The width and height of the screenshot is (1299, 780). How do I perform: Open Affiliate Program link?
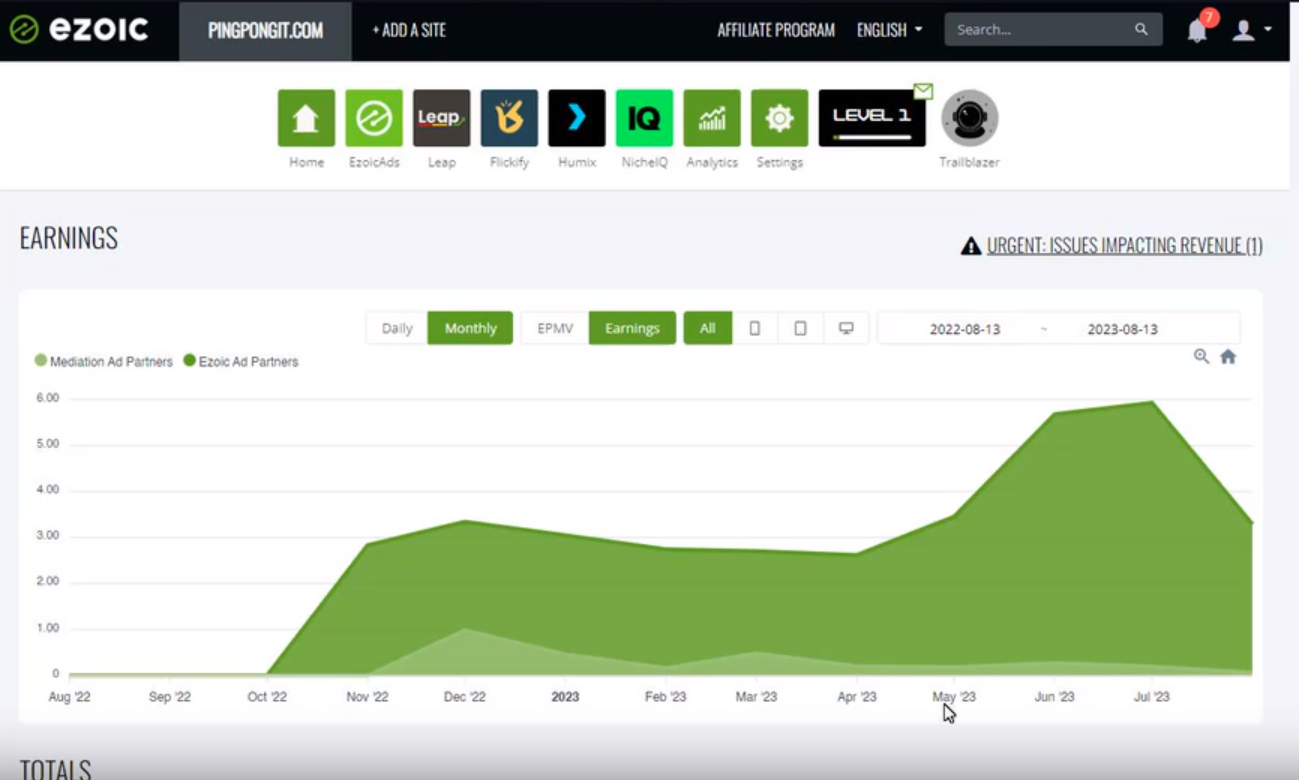click(776, 30)
